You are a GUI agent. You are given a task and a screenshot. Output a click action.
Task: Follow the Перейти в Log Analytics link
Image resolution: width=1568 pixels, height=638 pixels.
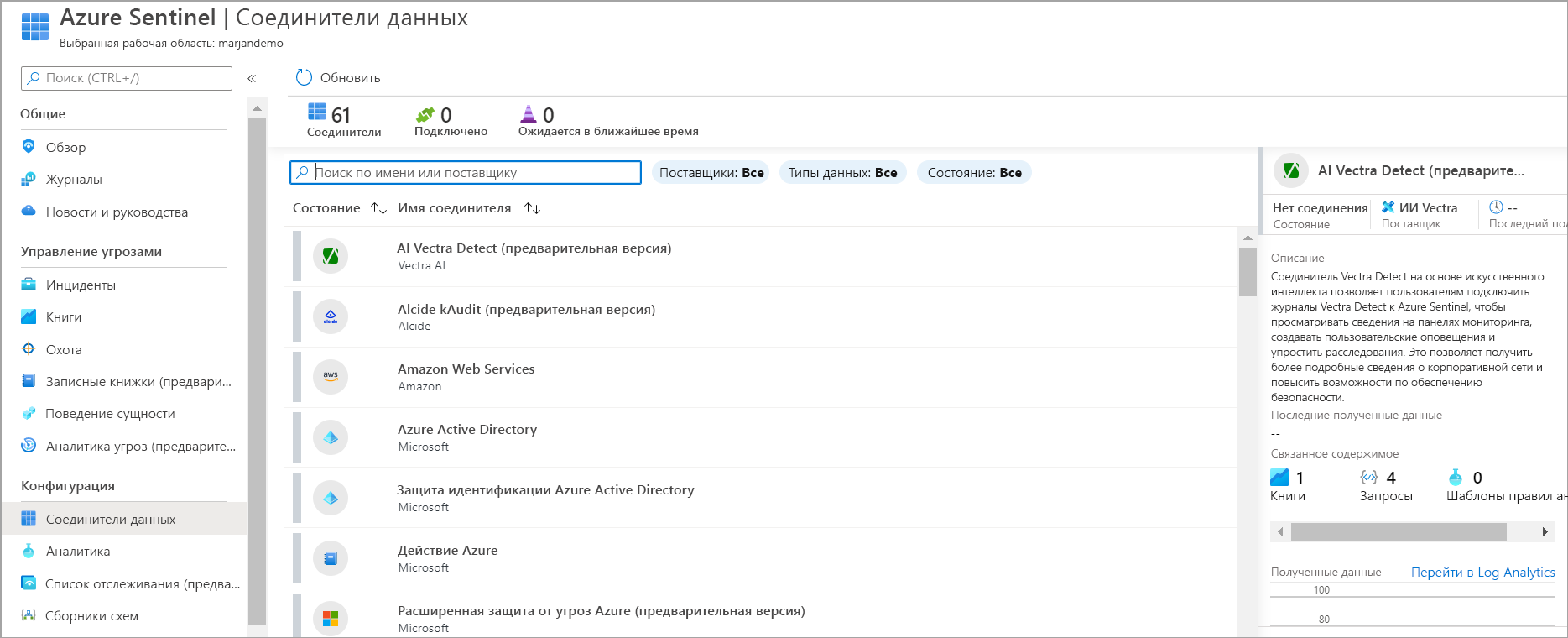pos(1482,572)
